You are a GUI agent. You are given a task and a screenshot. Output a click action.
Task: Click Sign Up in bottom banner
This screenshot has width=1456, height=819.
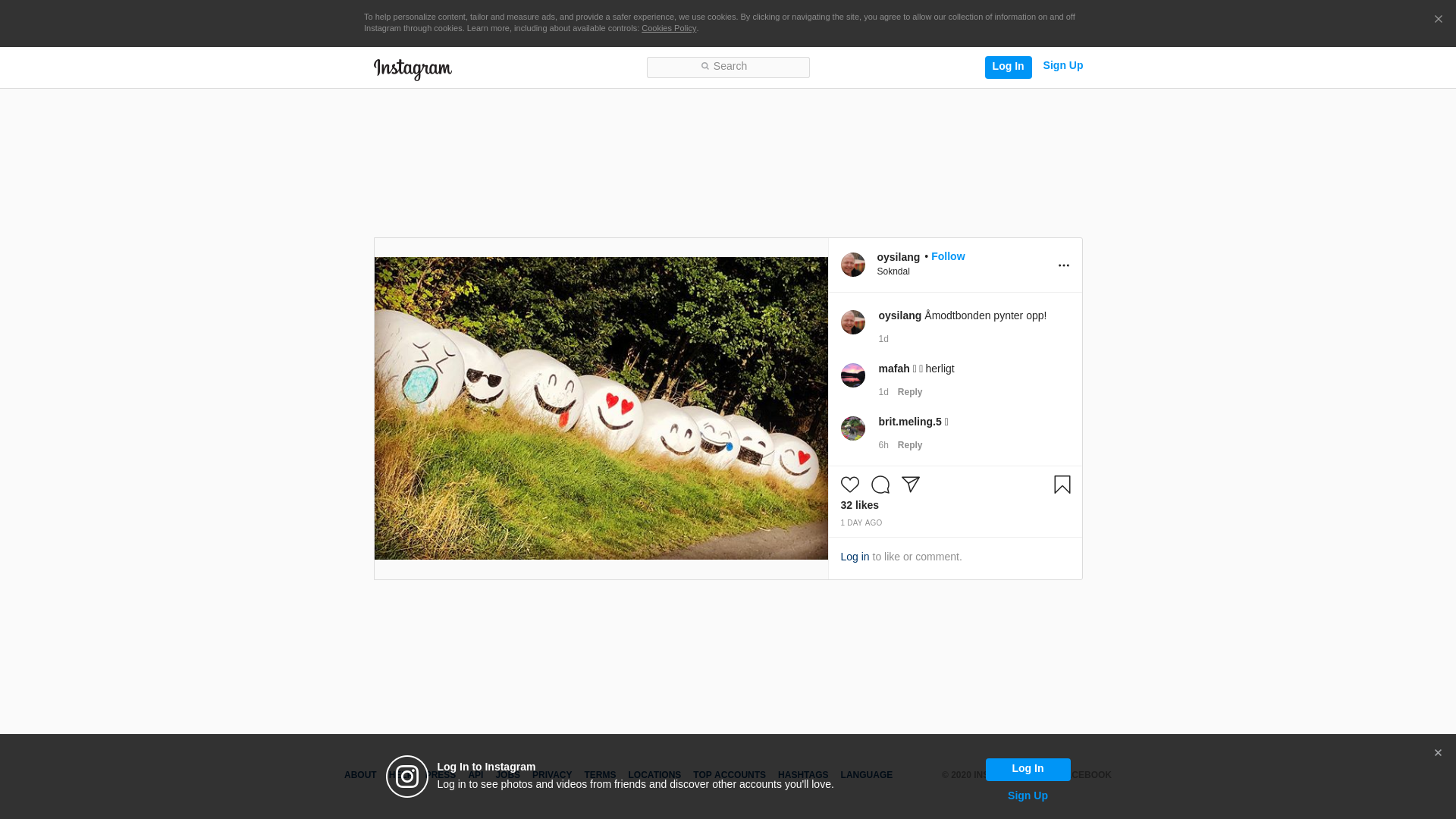pos(1028,795)
